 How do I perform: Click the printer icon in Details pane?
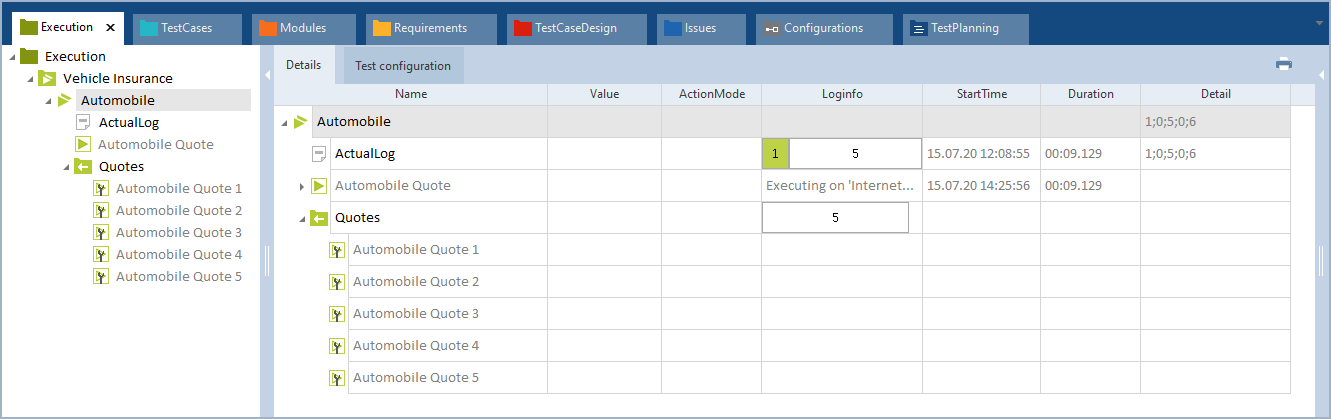point(1284,64)
